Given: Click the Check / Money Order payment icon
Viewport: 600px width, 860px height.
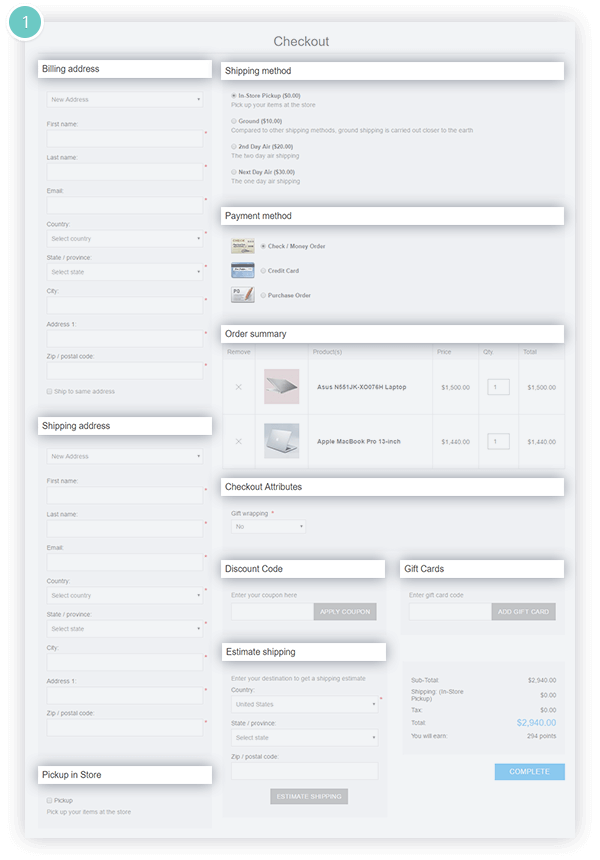Looking at the screenshot, I should 242,246.
